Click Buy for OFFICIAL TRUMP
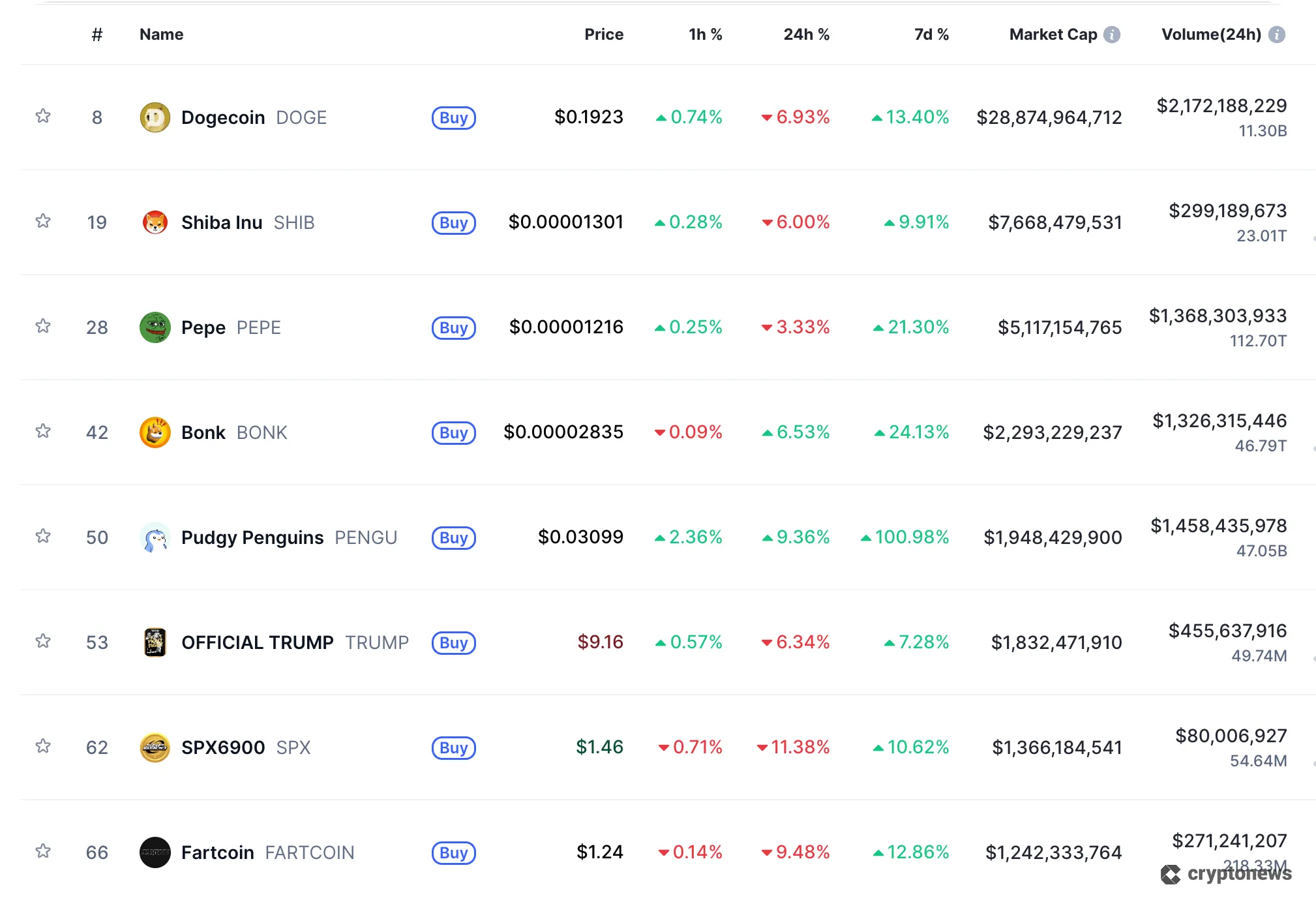1316x904 pixels. tap(454, 643)
